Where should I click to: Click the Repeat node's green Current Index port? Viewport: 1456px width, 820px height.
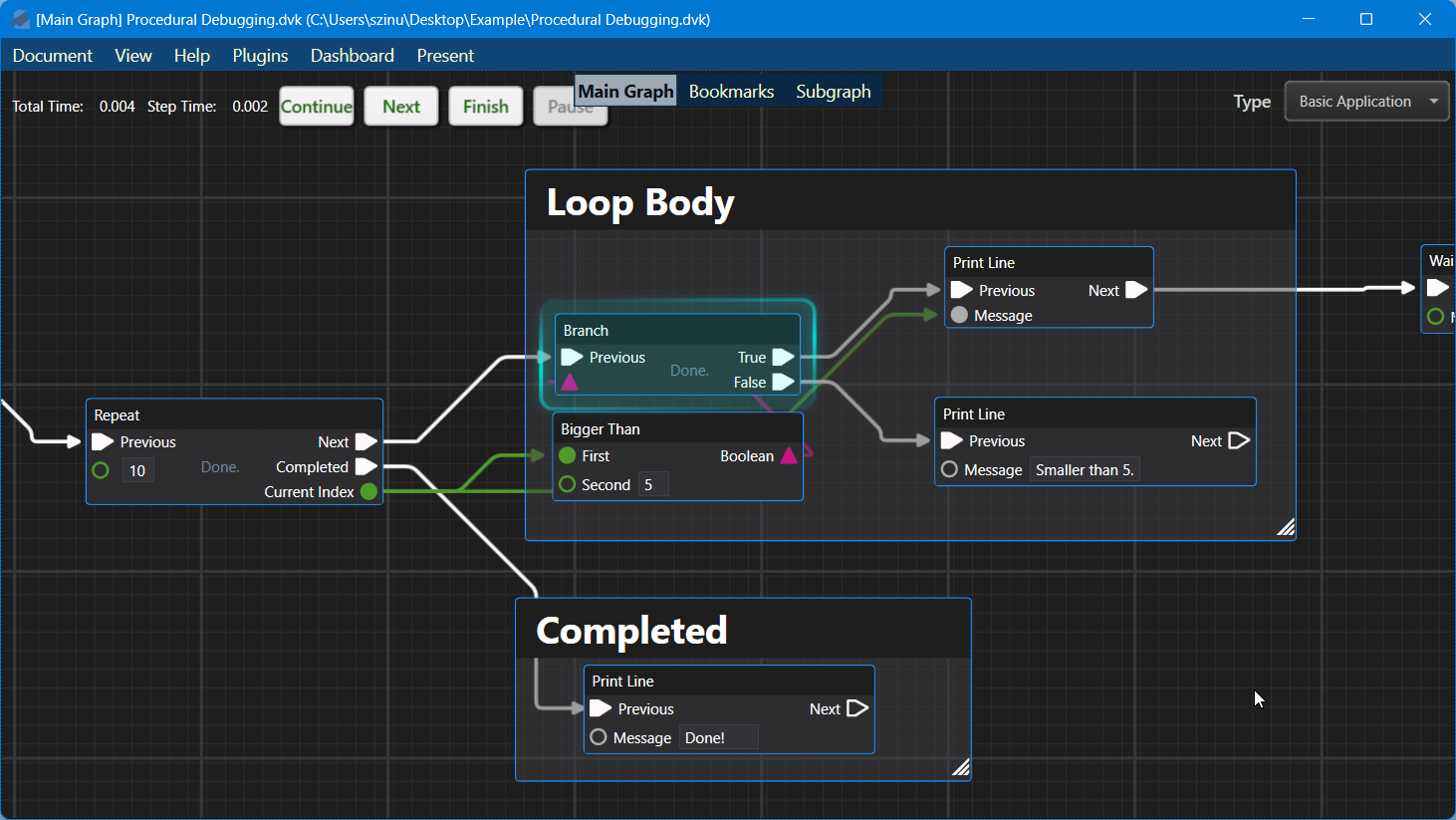[368, 492]
